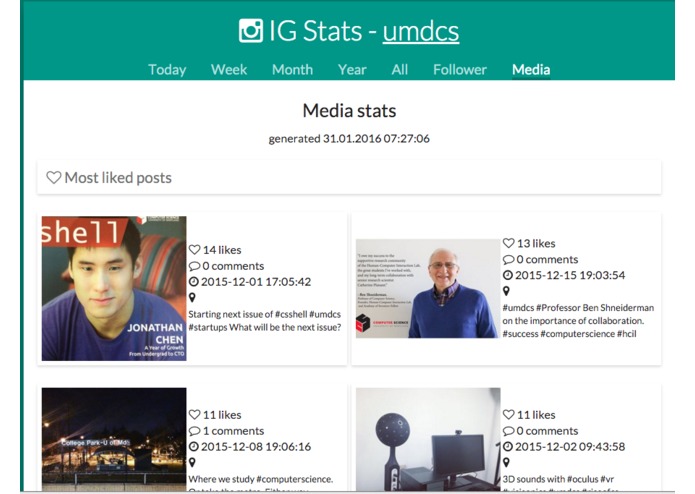Open the Jonathan Chen shell magazine thumbnail

[114, 288]
